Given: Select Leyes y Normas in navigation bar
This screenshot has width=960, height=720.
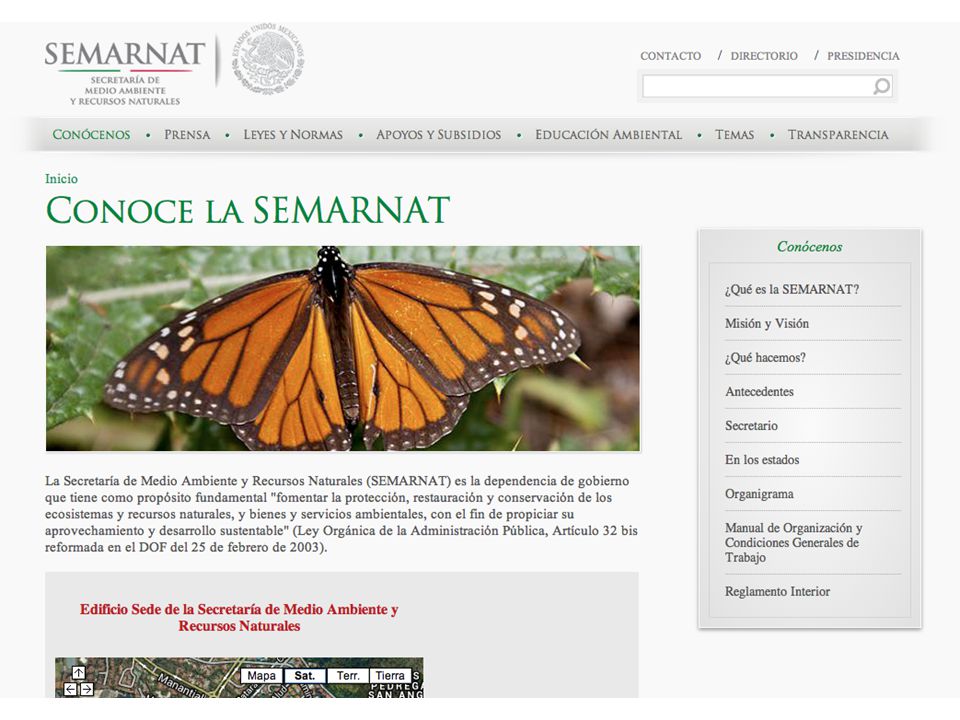Looking at the screenshot, I should click(x=293, y=135).
